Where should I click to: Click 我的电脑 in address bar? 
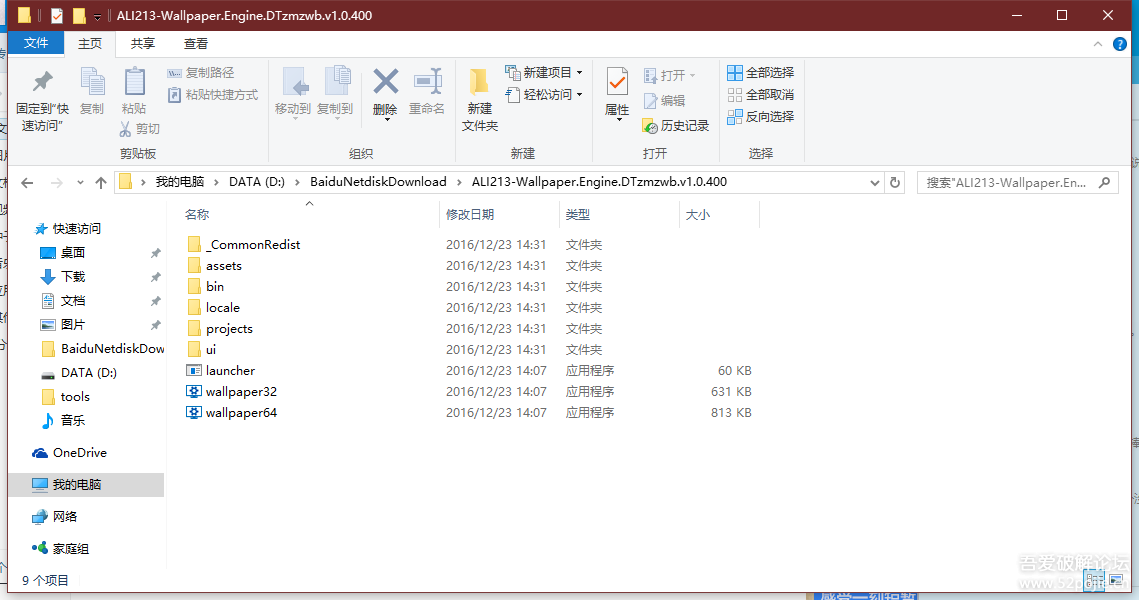(179, 182)
